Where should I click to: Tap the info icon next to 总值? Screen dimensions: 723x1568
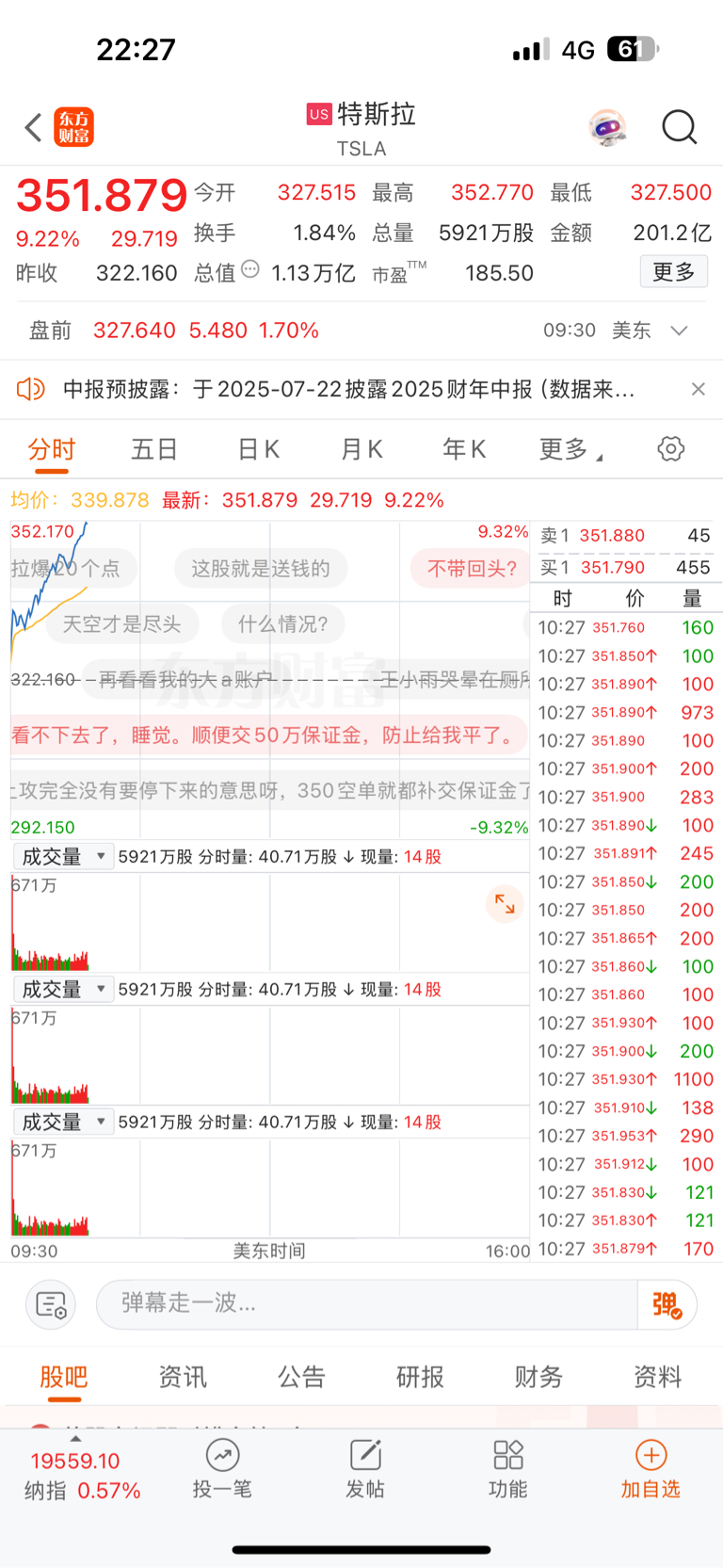coord(250,269)
